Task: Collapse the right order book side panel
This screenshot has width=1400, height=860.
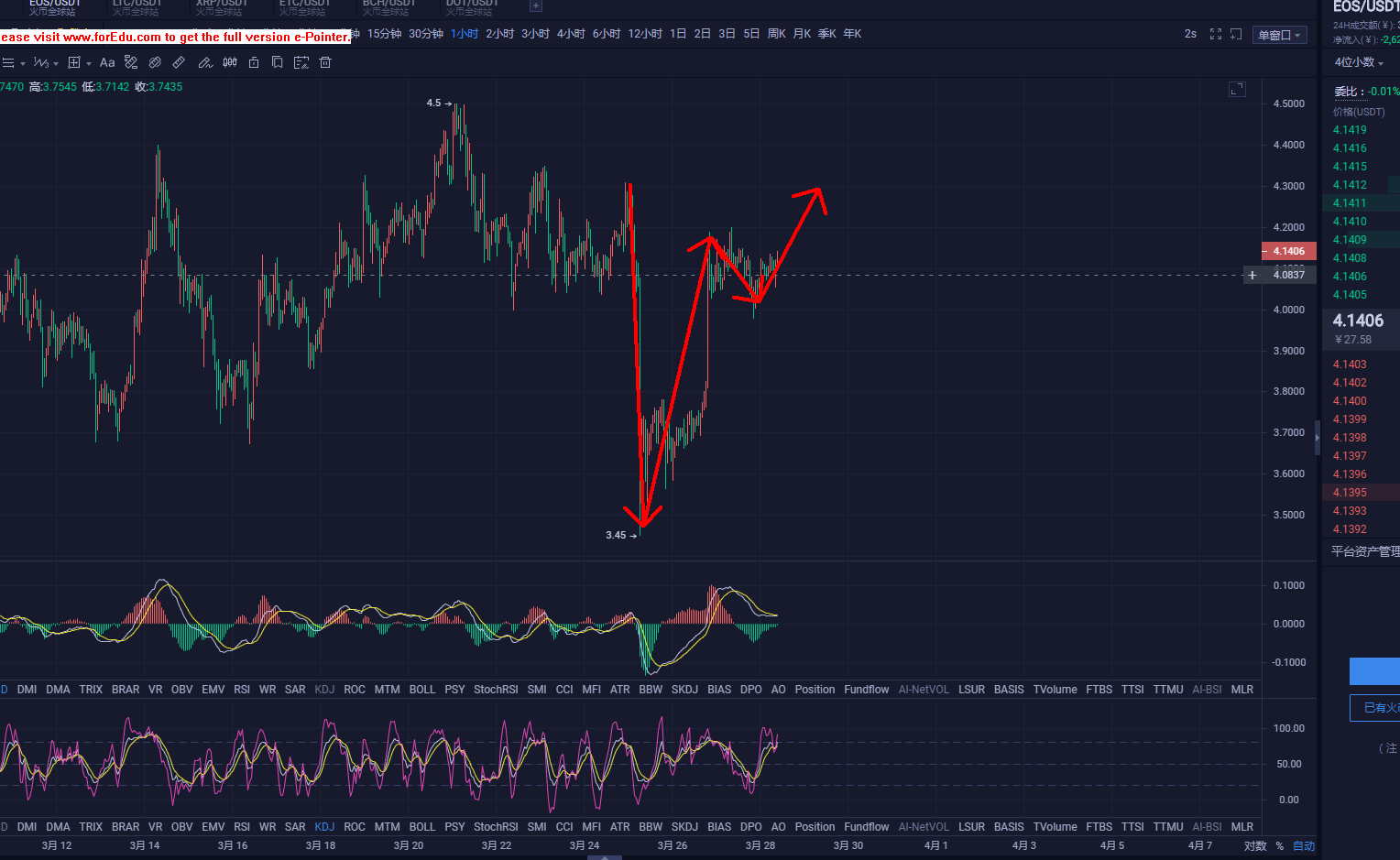Action: pos(1318,438)
